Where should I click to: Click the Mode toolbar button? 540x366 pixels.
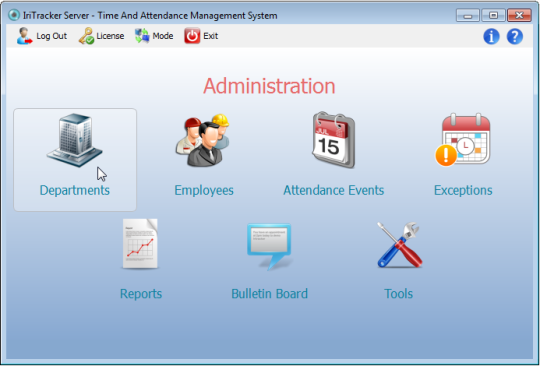[154, 36]
